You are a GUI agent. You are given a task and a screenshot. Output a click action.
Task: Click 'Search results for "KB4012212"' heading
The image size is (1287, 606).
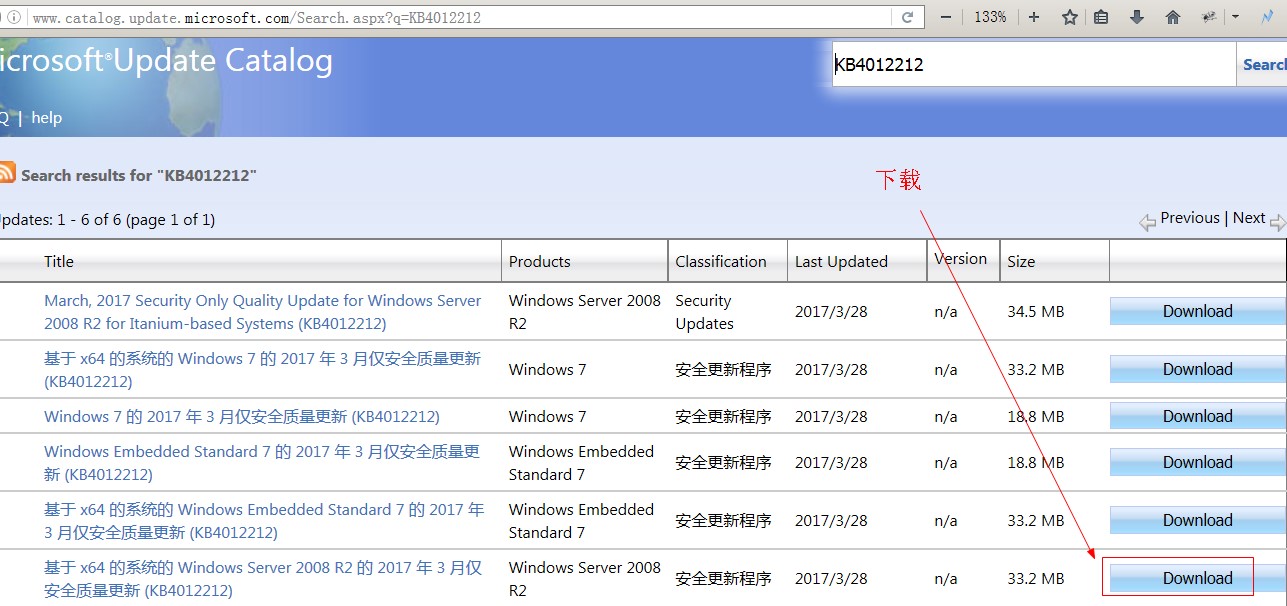tap(139, 175)
